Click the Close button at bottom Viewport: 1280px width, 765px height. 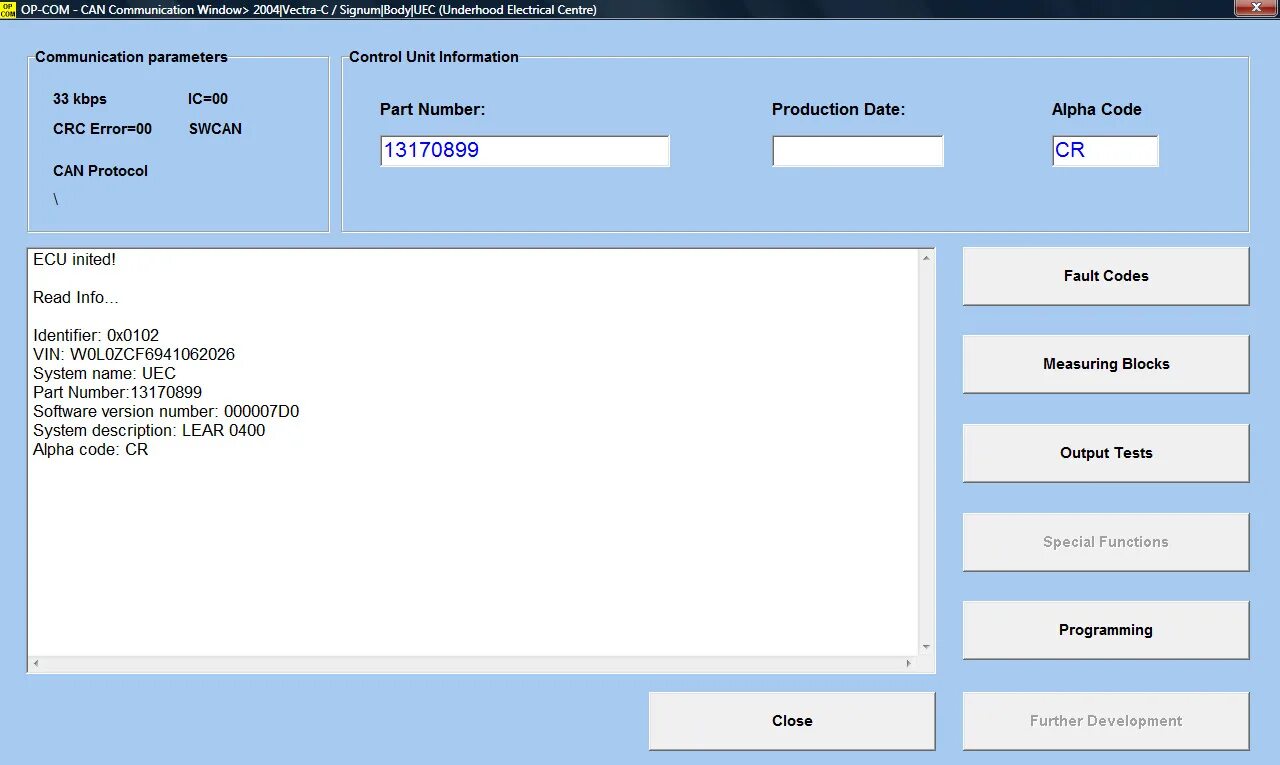(x=792, y=721)
